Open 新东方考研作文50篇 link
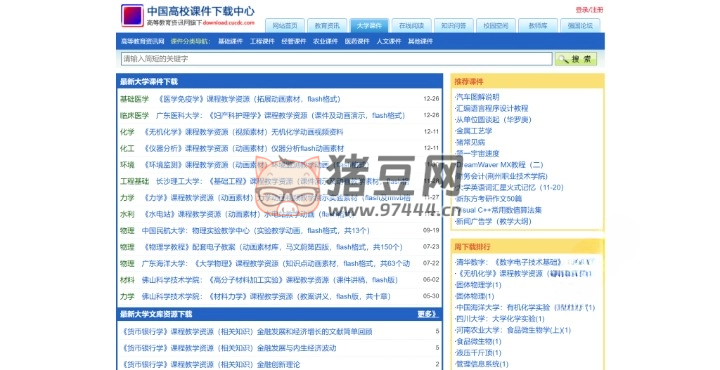The width and height of the screenshot is (720, 370). 488,199
